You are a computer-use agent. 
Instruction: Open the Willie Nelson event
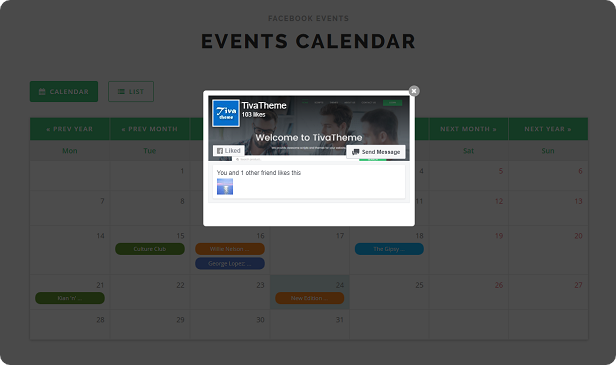[230, 249]
